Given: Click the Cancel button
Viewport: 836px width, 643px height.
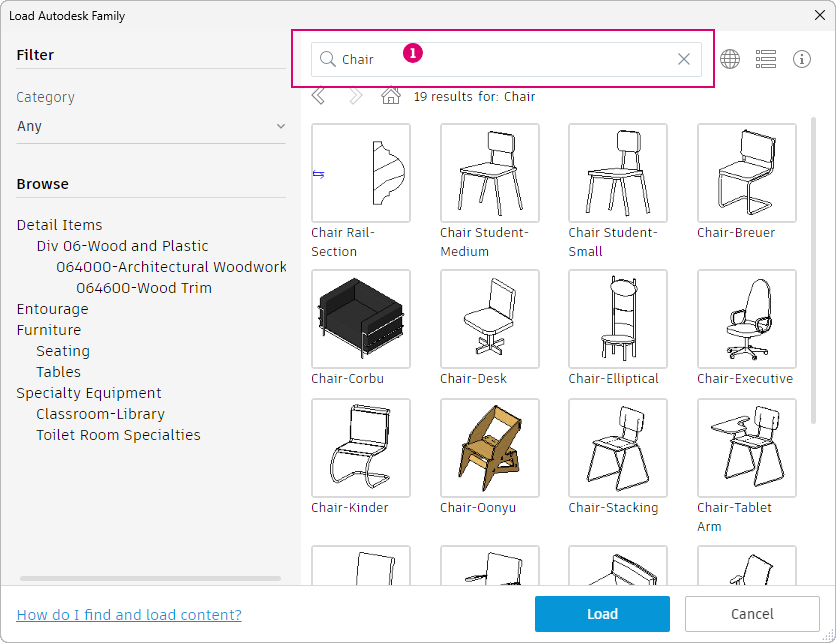Looking at the screenshot, I should (752, 614).
